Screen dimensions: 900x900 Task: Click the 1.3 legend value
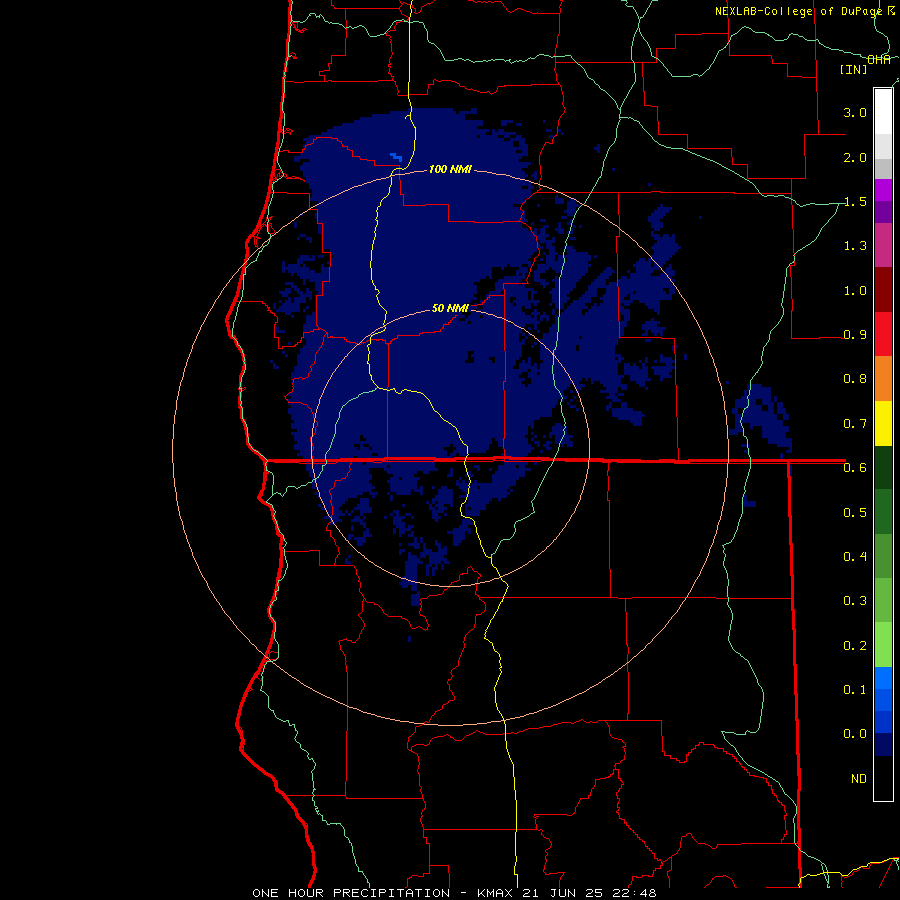[855, 246]
